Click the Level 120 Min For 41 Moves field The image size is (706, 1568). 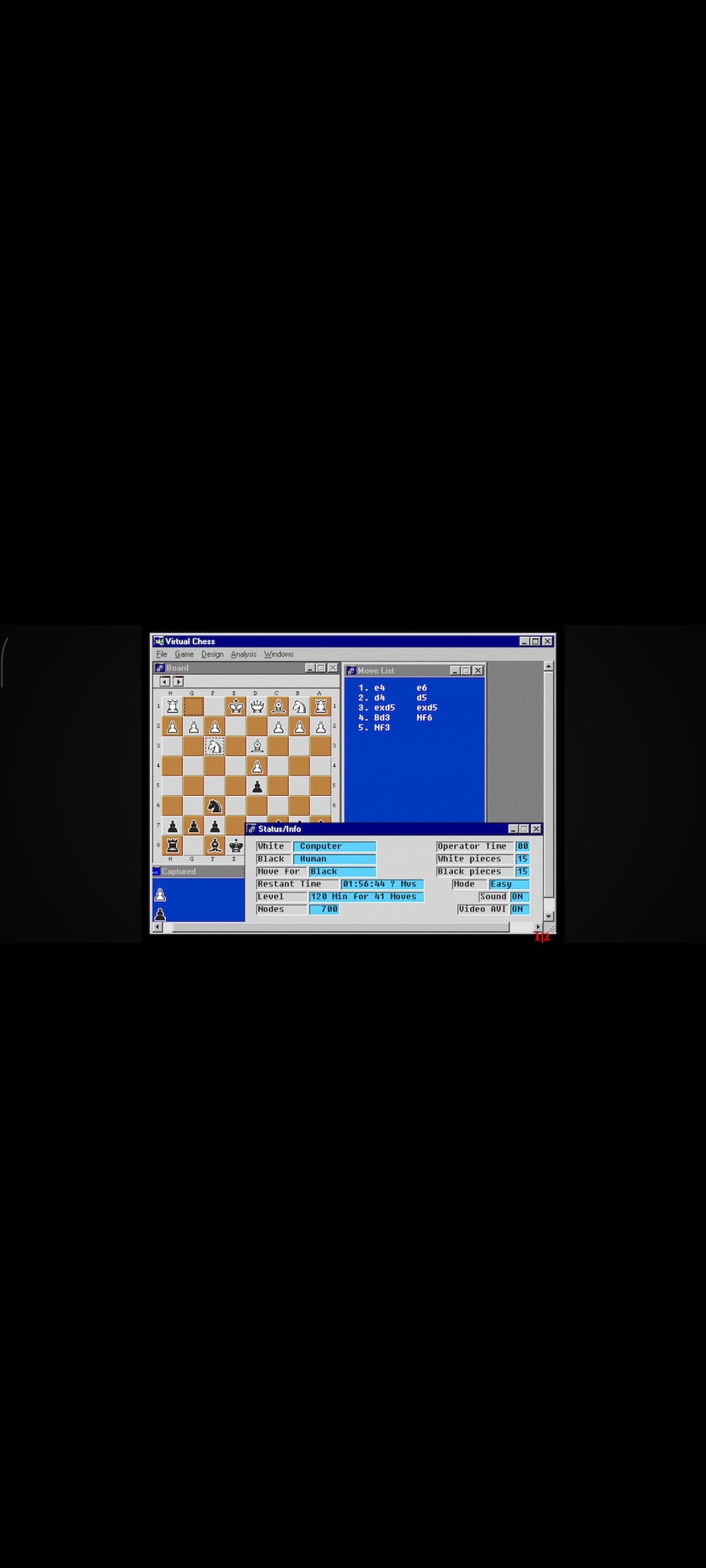coord(367,896)
